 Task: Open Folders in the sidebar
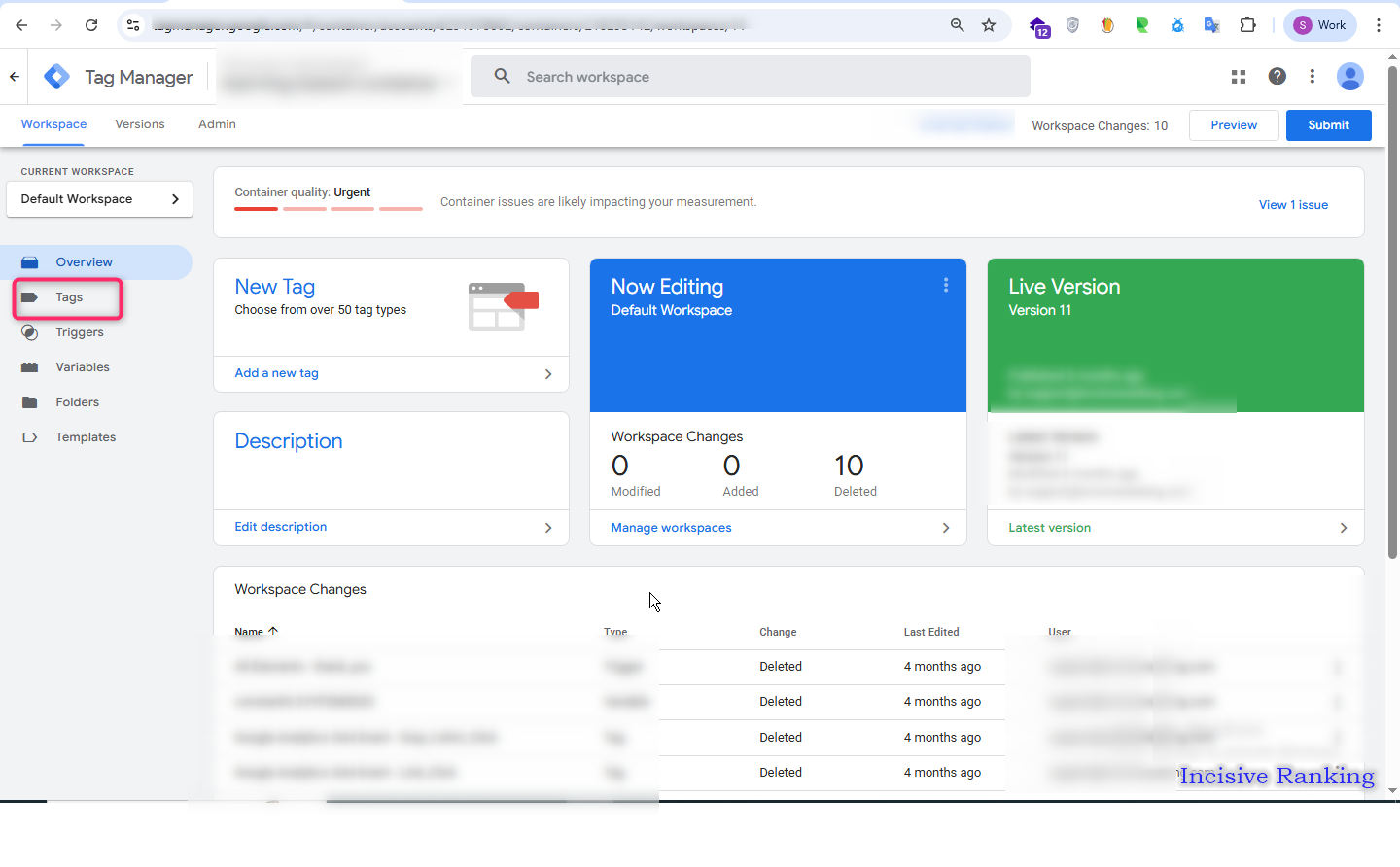coord(77,402)
